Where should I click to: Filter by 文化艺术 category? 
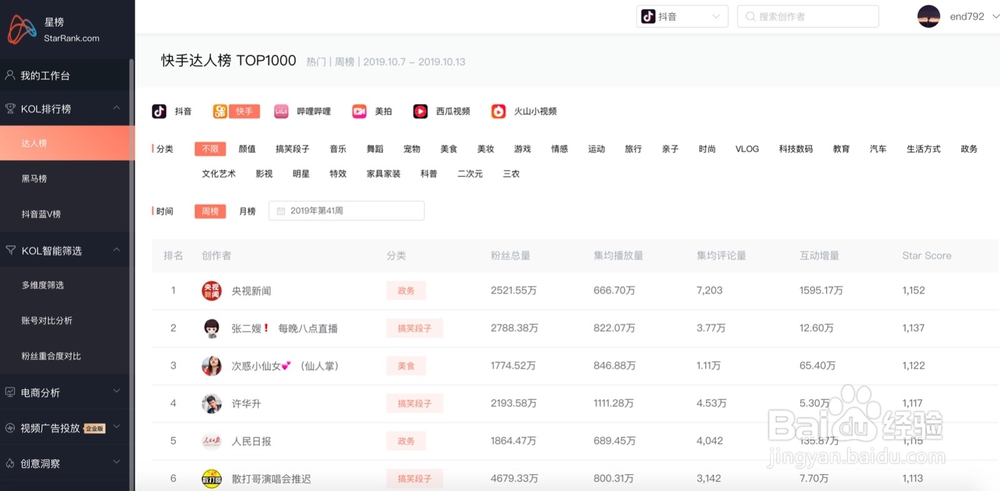pyautogui.click(x=219, y=173)
